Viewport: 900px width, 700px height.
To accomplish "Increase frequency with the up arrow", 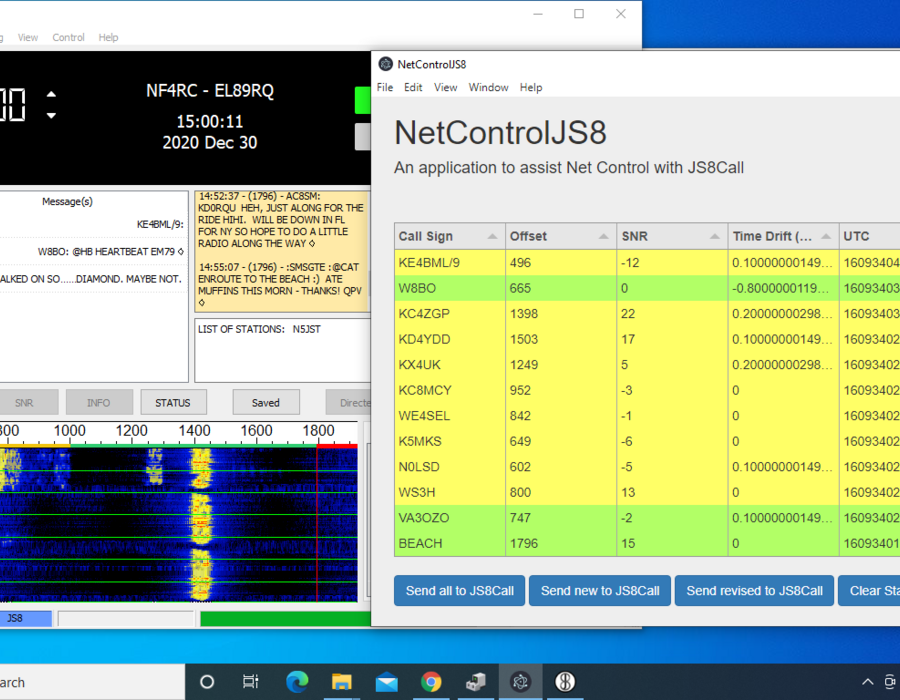I will click(x=51, y=94).
